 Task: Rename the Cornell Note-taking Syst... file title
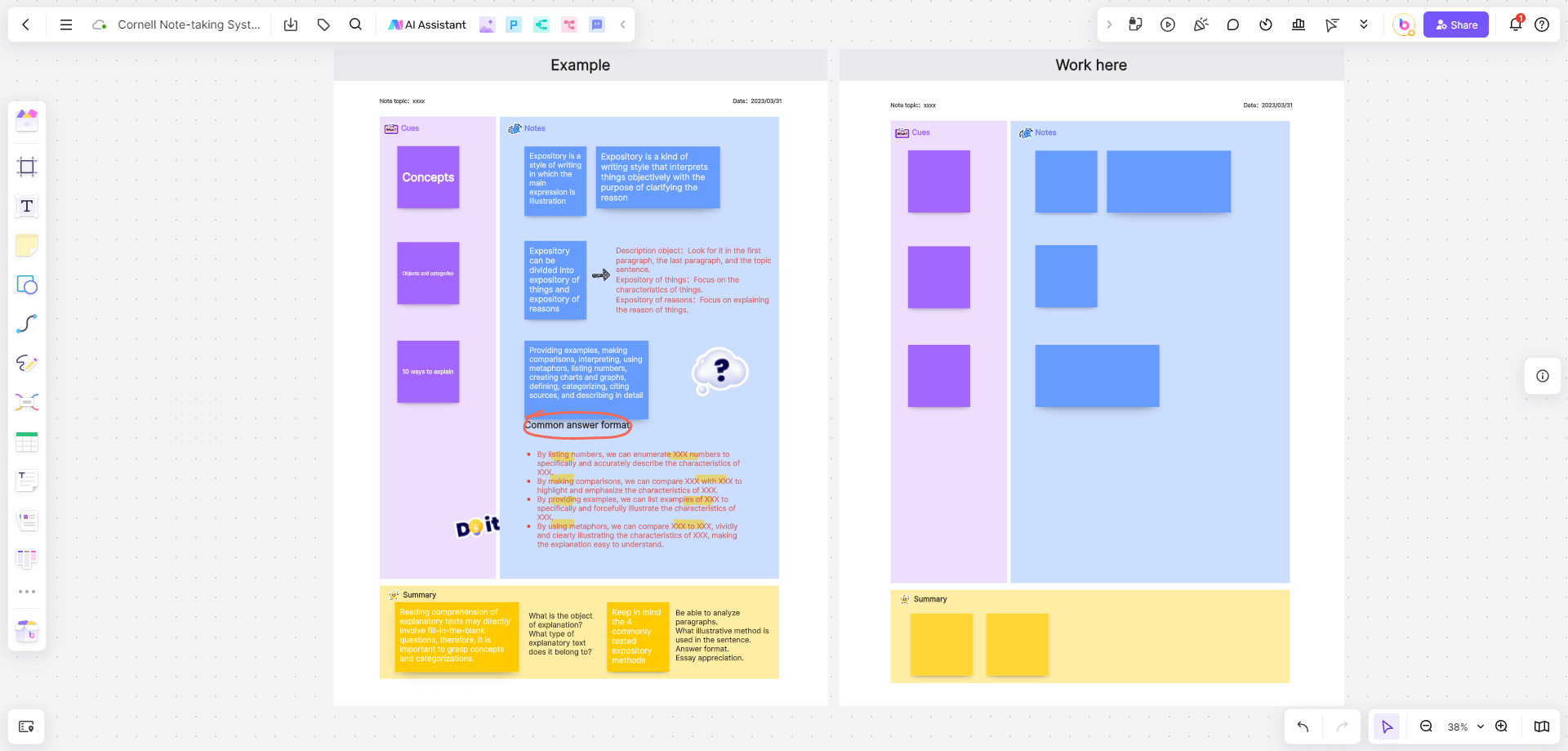189,25
